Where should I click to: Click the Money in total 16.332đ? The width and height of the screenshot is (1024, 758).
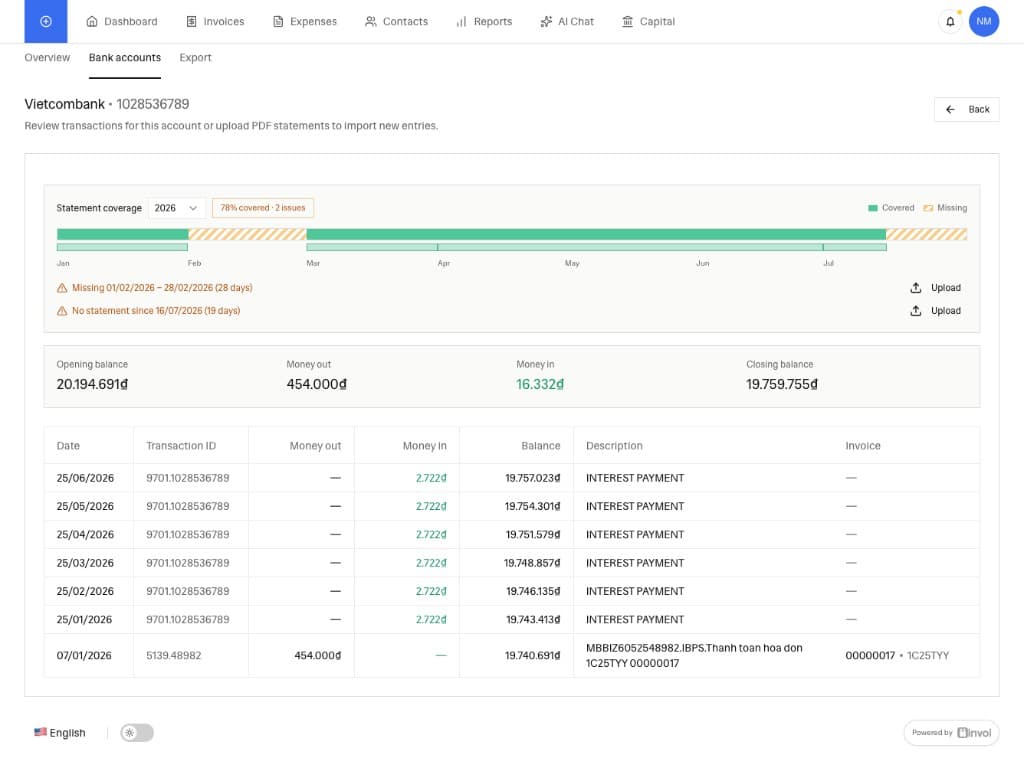(540, 385)
